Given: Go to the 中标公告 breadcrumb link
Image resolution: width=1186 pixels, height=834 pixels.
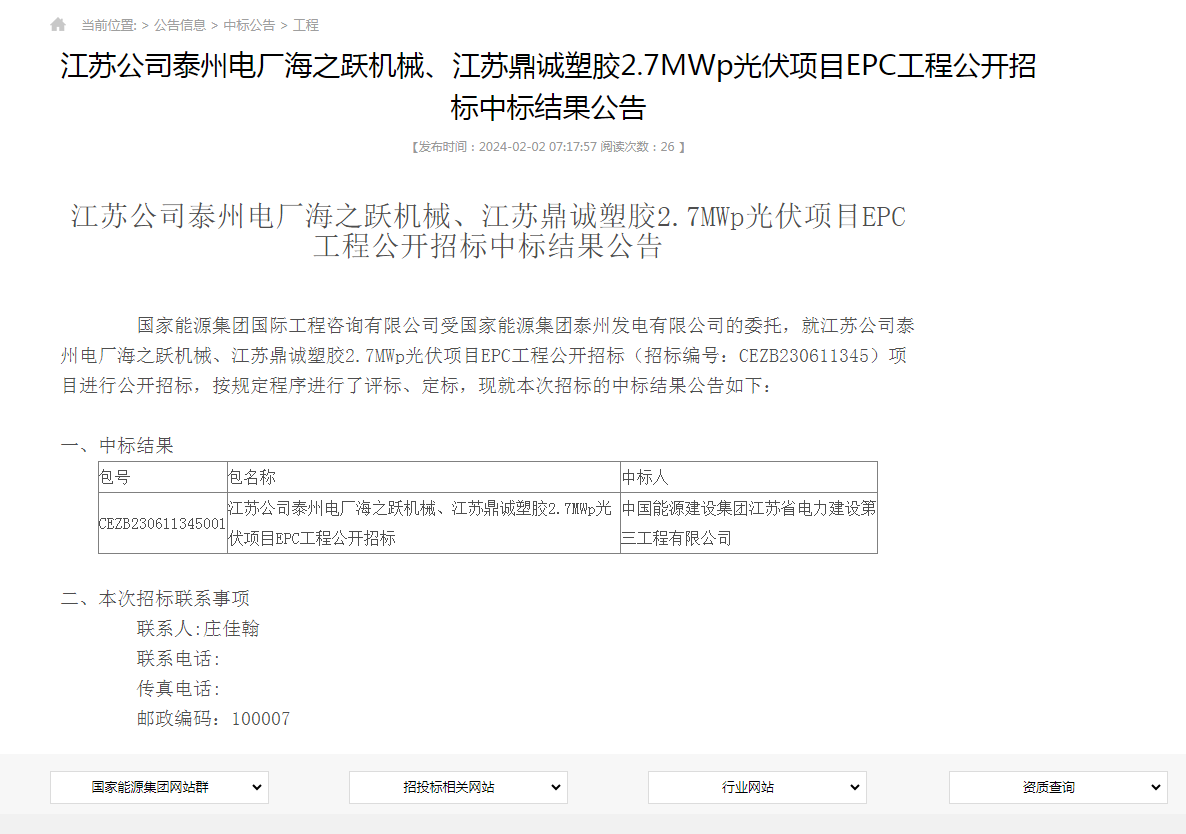Looking at the screenshot, I should point(249,25).
